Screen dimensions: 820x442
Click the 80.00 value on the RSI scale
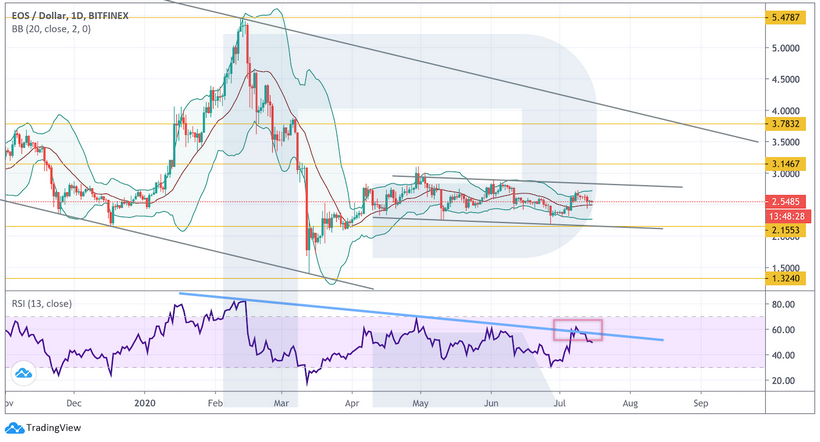tap(784, 304)
